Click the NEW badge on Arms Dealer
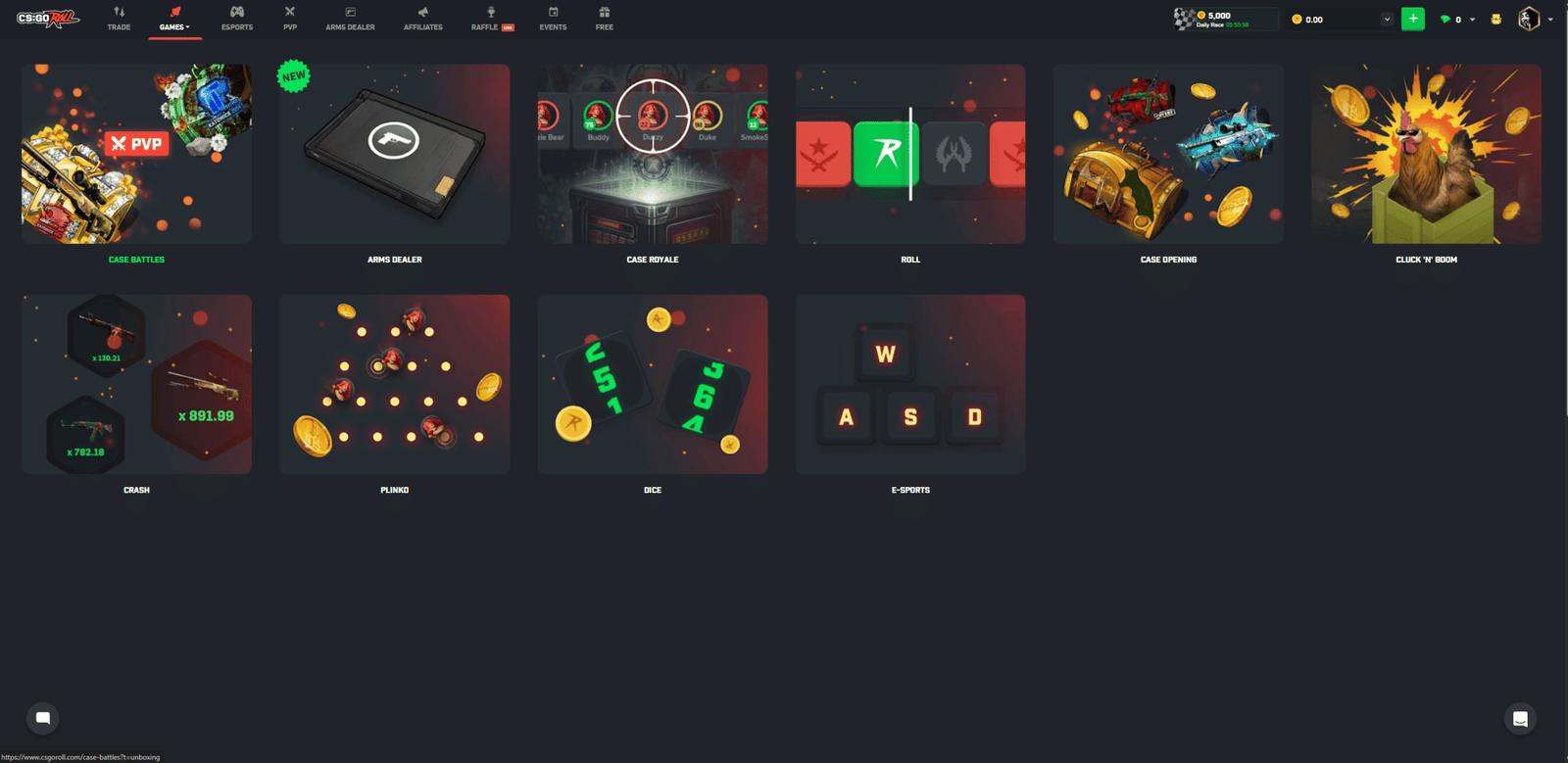 point(294,76)
